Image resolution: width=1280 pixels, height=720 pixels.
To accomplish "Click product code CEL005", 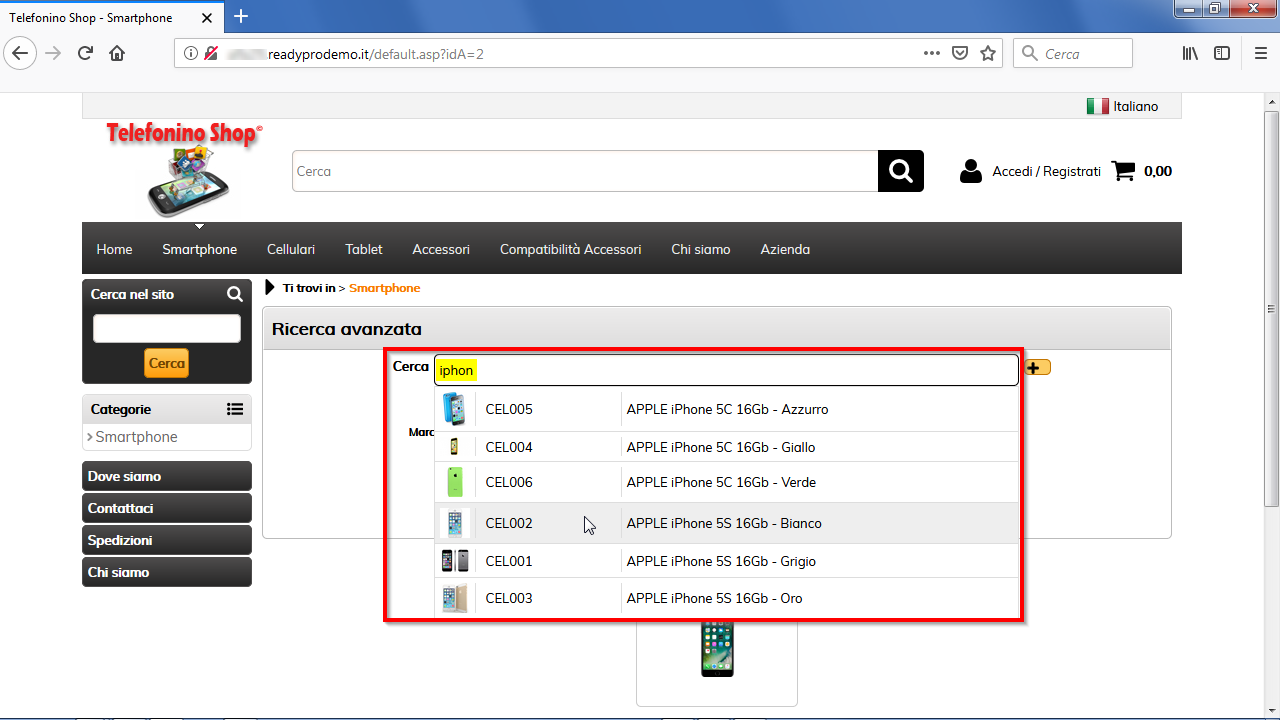I will 509,409.
